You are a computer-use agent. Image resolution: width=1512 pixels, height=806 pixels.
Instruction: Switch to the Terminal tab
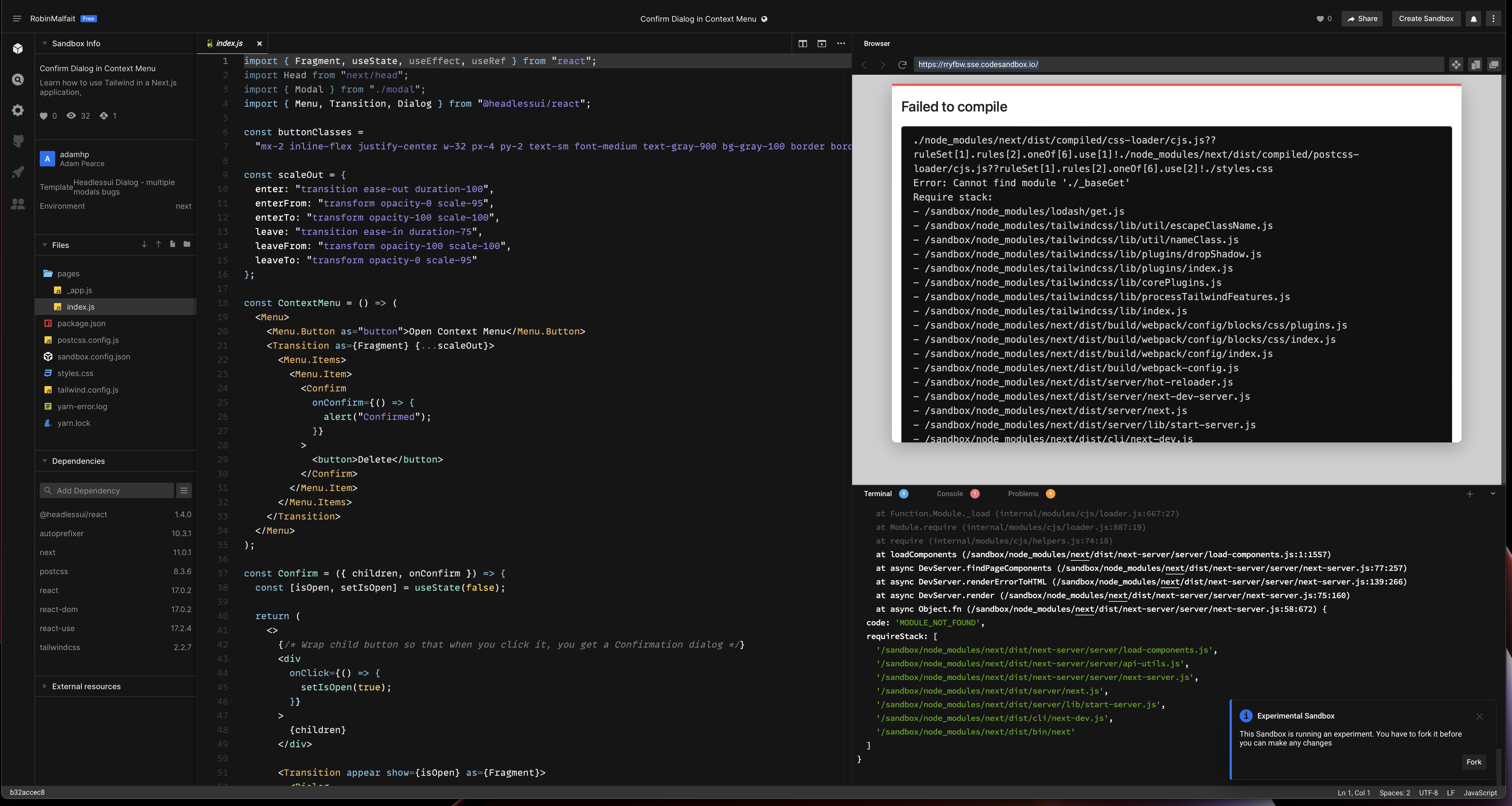pyautogui.click(x=878, y=494)
